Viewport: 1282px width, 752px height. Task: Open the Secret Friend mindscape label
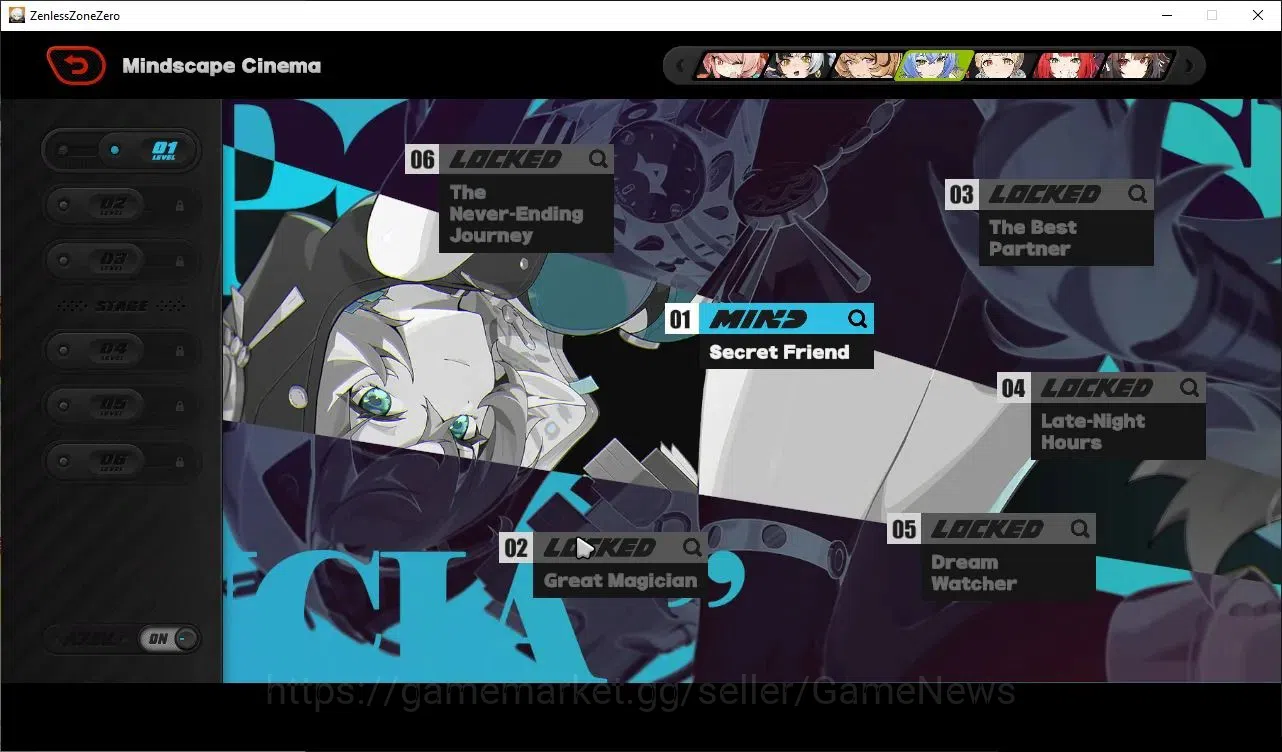click(779, 352)
